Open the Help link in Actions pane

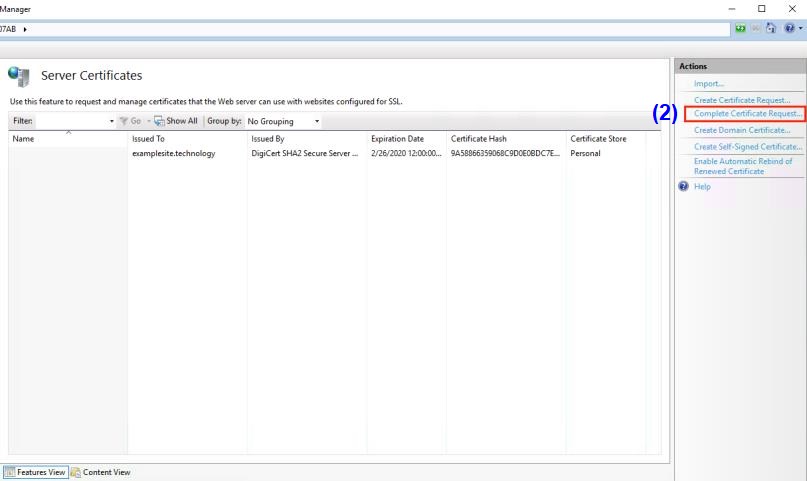tap(702, 186)
